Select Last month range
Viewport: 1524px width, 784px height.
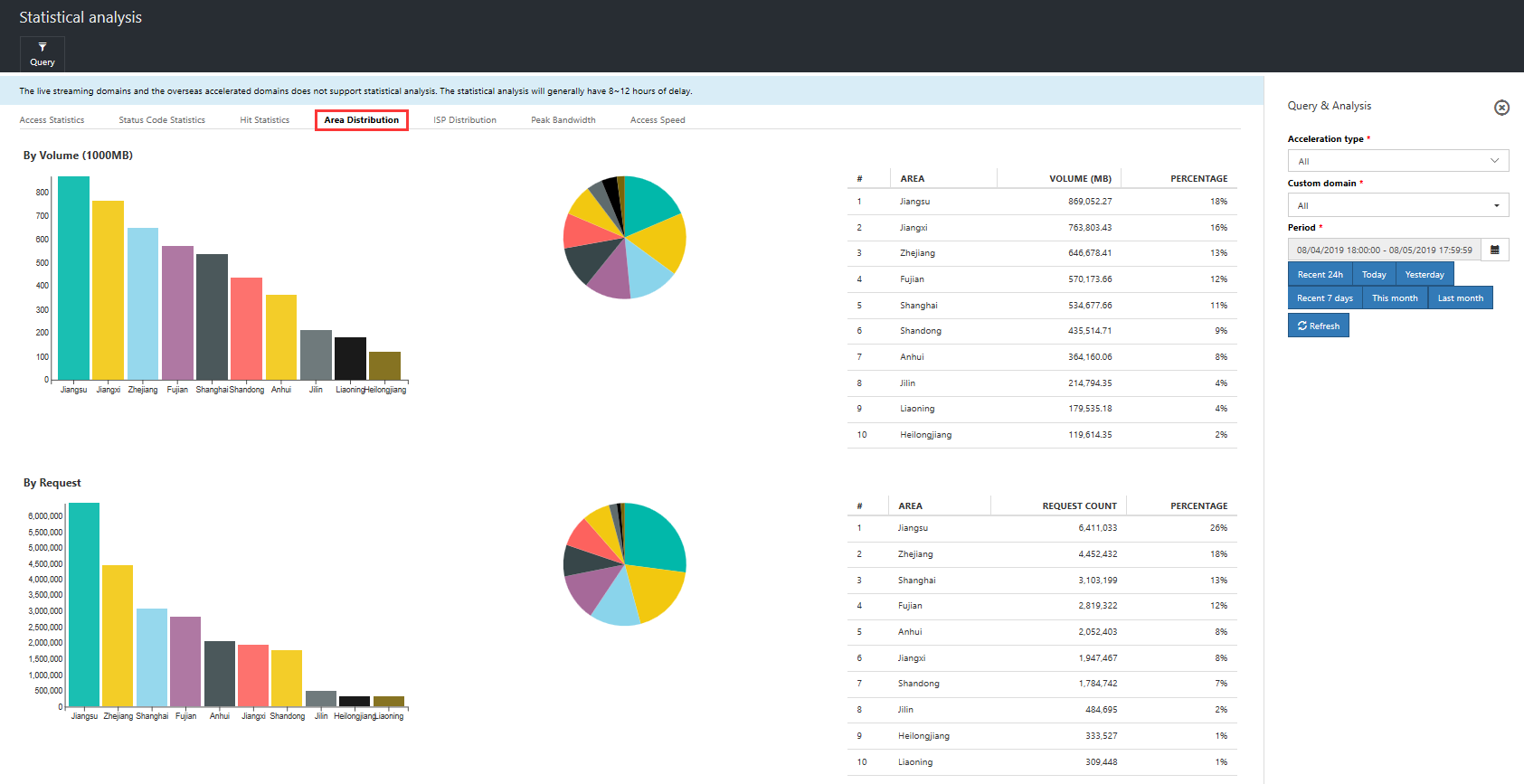coord(1460,298)
